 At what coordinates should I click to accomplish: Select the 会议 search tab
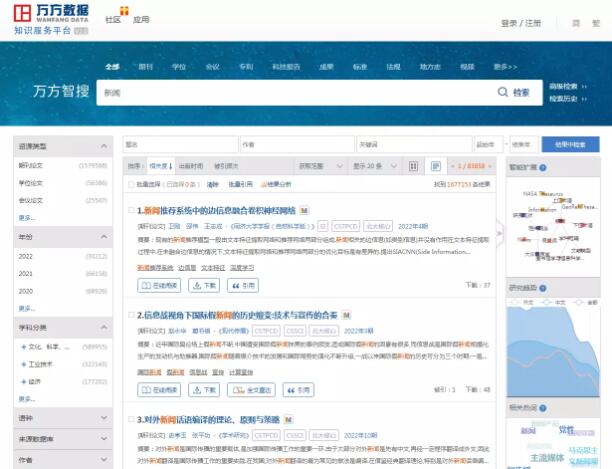point(212,67)
